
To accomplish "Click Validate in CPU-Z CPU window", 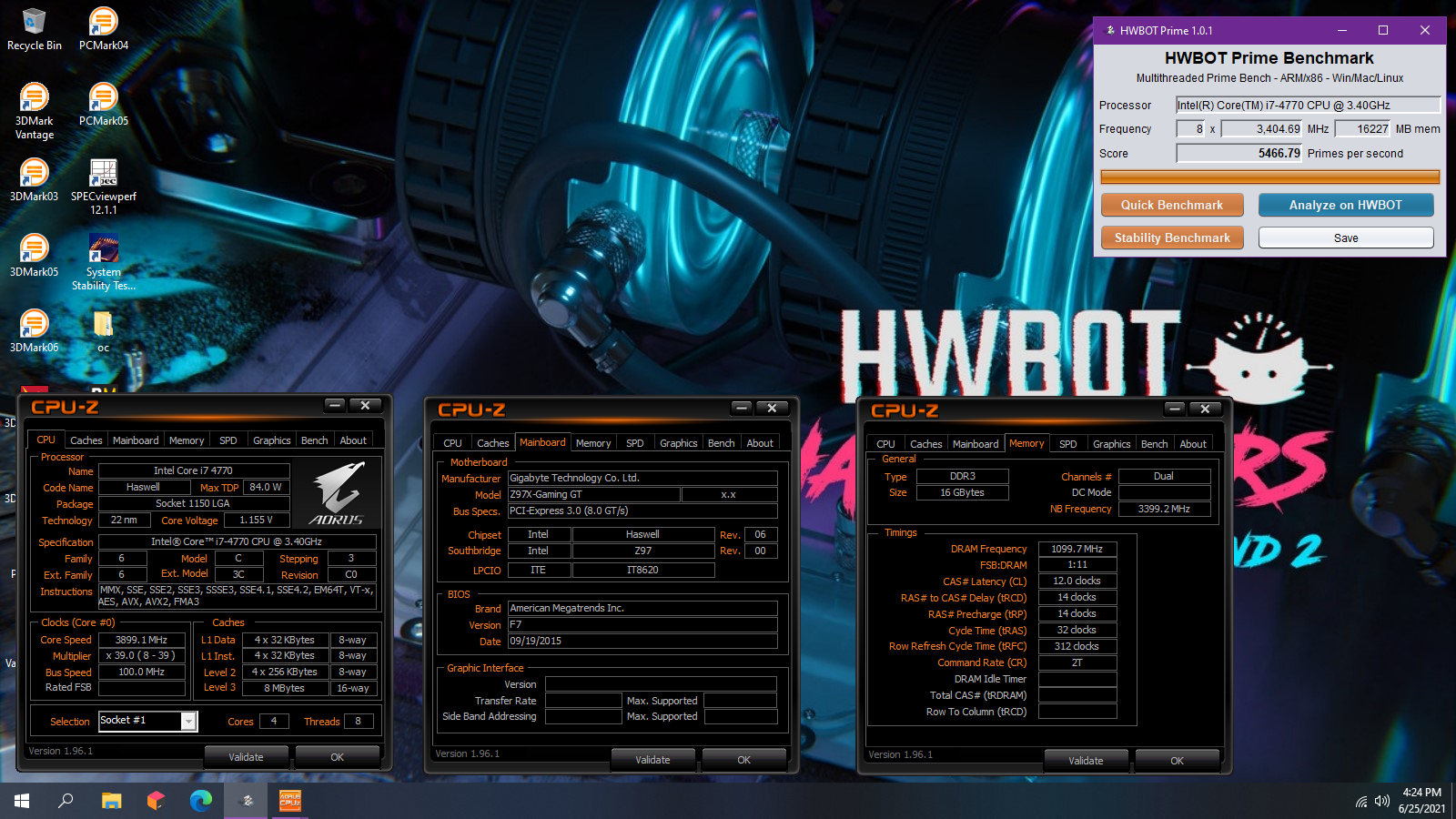I will pyautogui.click(x=246, y=757).
